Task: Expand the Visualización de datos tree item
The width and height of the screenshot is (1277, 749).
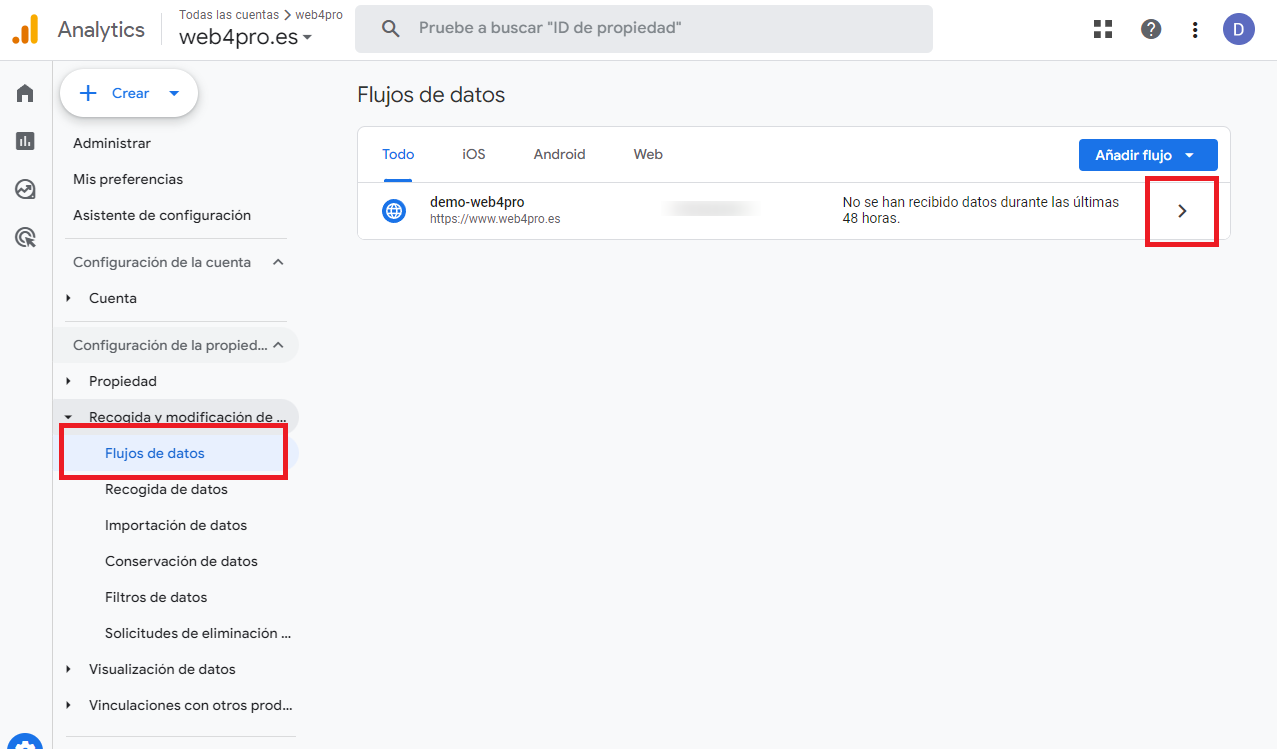Action: pos(69,669)
